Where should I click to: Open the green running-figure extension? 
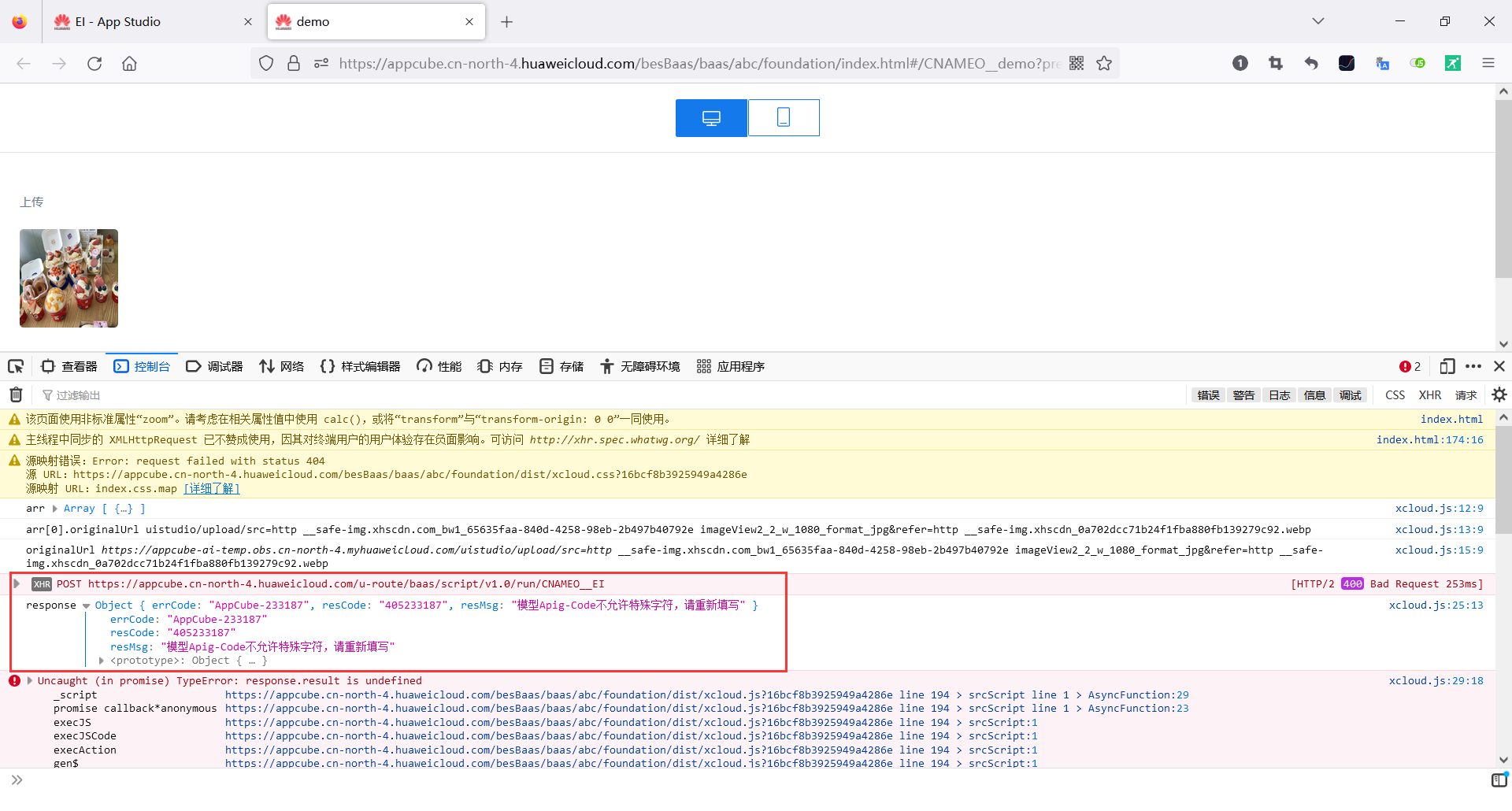tap(1453, 64)
